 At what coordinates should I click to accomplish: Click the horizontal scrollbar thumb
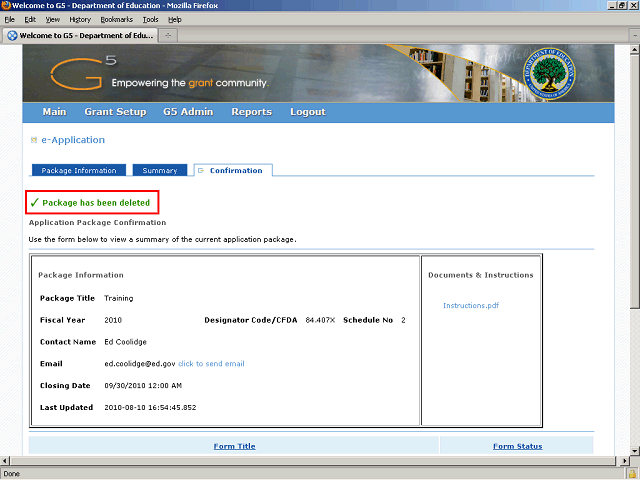(x=312, y=460)
